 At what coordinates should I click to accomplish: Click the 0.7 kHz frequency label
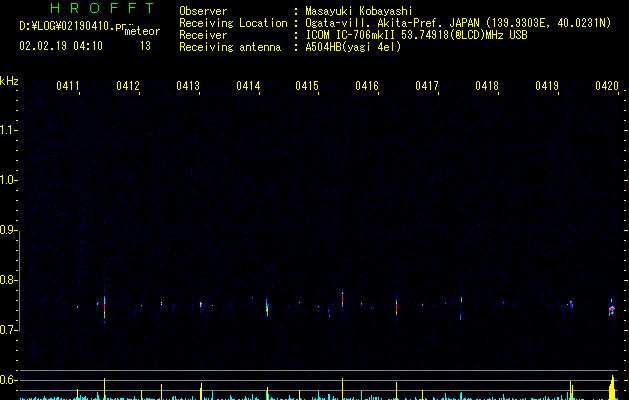click(x=8, y=330)
